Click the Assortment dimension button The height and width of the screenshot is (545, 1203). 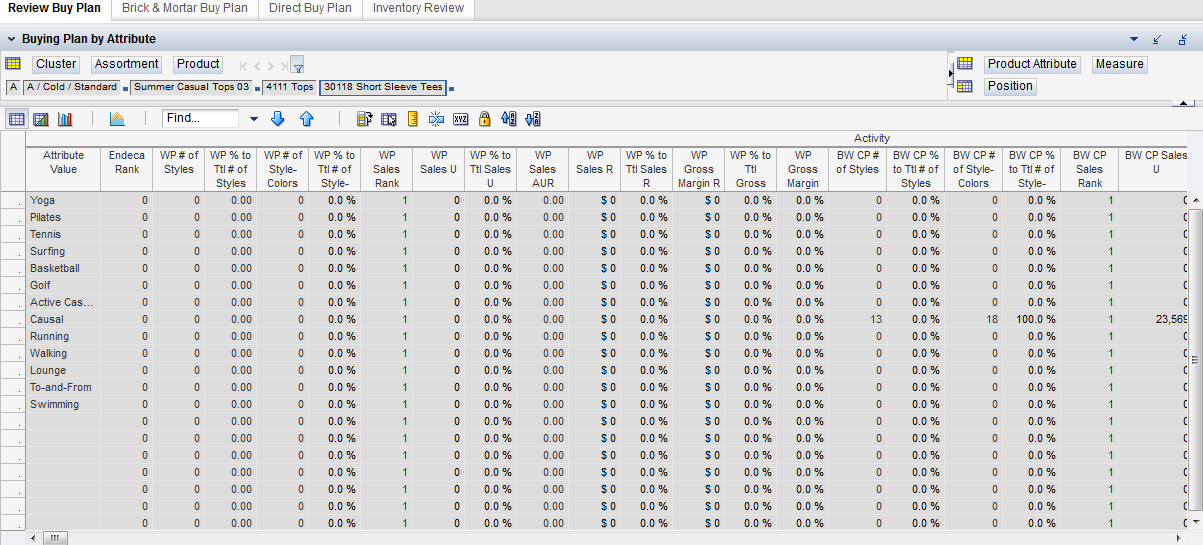point(127,64)
